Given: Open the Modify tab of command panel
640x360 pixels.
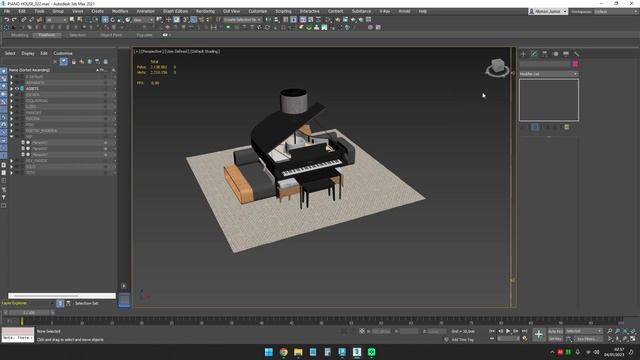Looking at the screenshot, I should 534,53.
